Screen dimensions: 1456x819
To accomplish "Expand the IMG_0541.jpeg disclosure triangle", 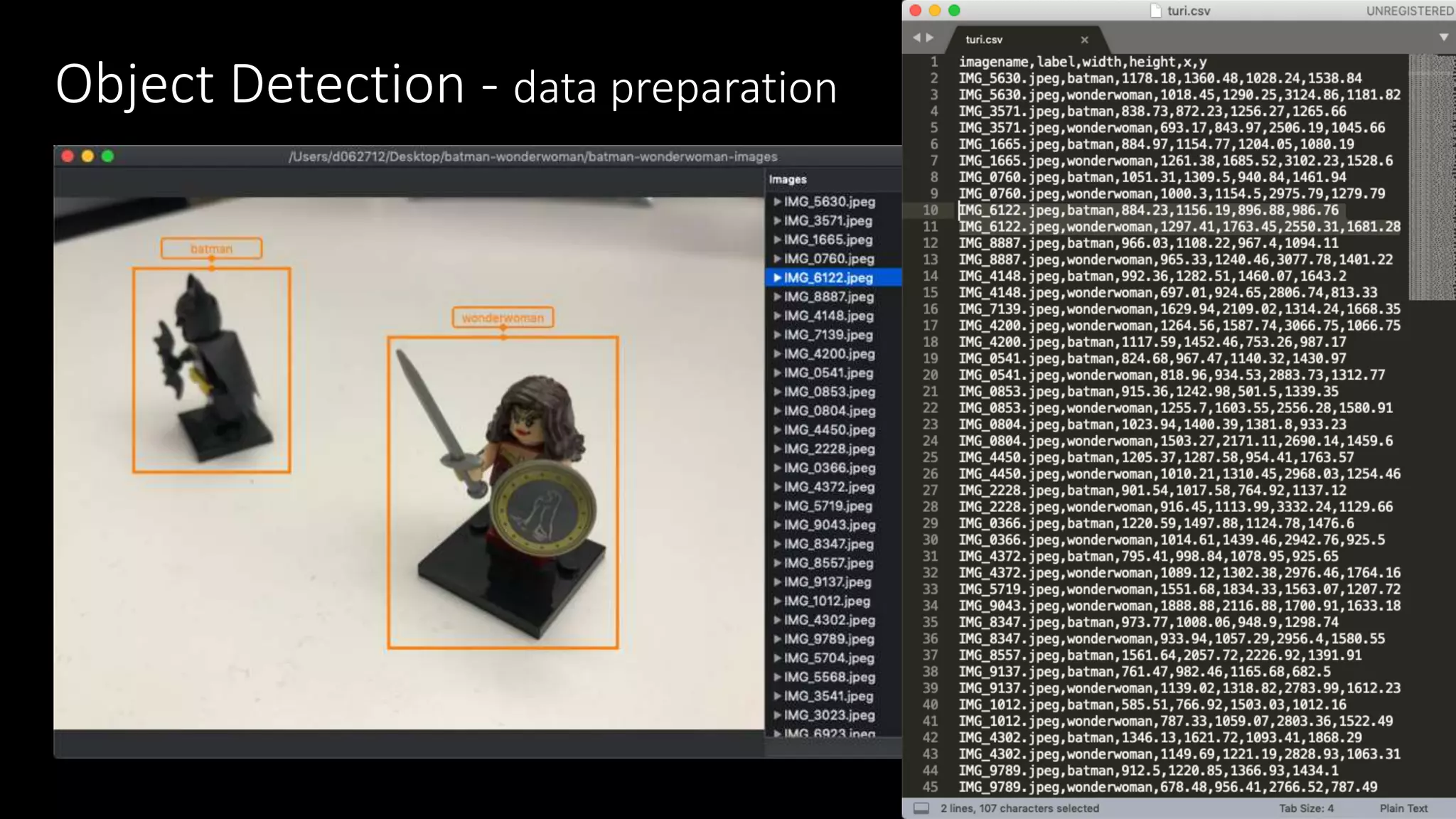I will [x=777, y=373].
